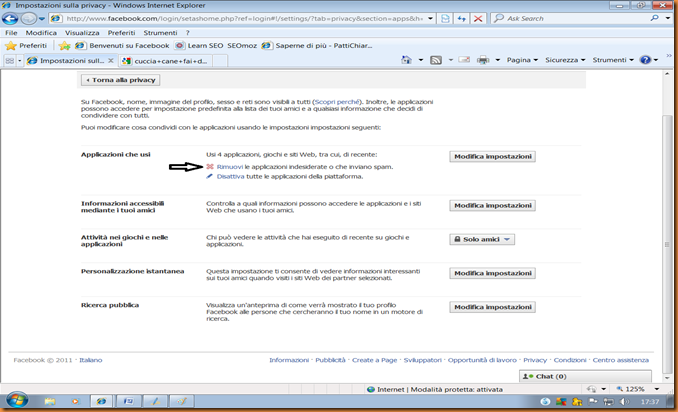Click the Sviluppatori footer link
The width and height of the screenshot is (678, 412).
click(422, 360)
